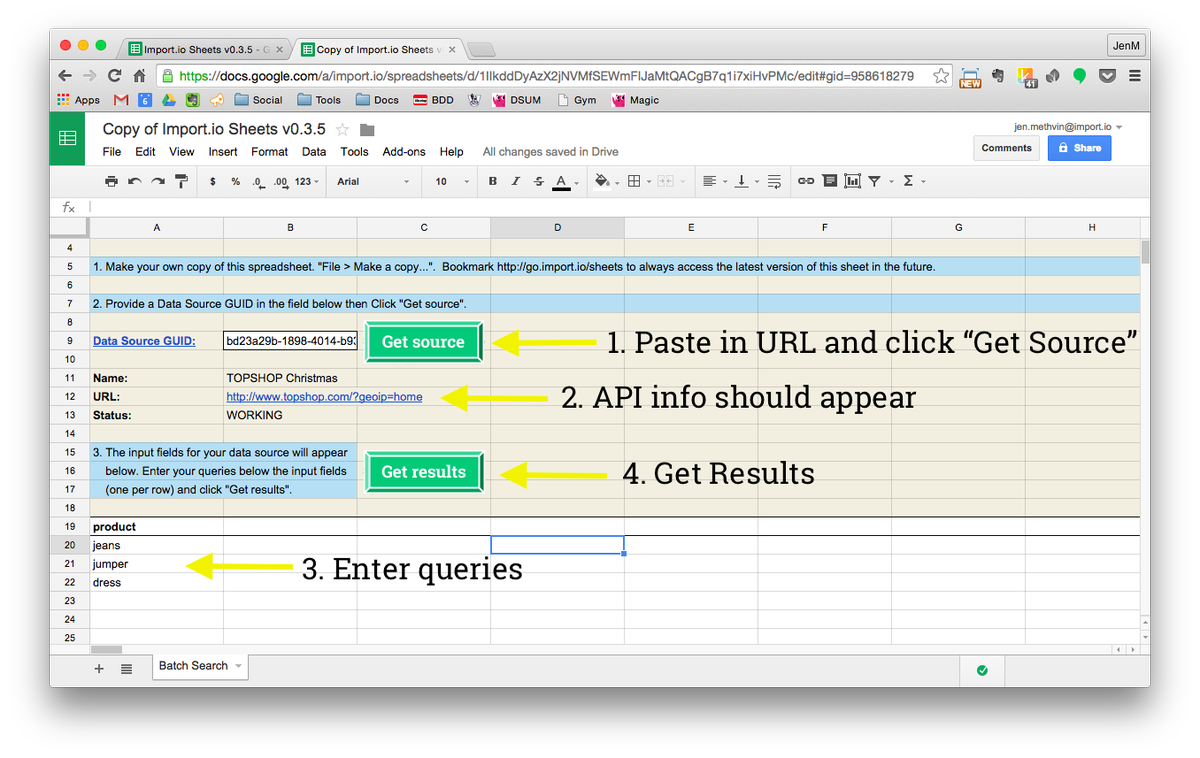
Task: Open the Chrome hamburger menu
Action: tap(1134, 76)
